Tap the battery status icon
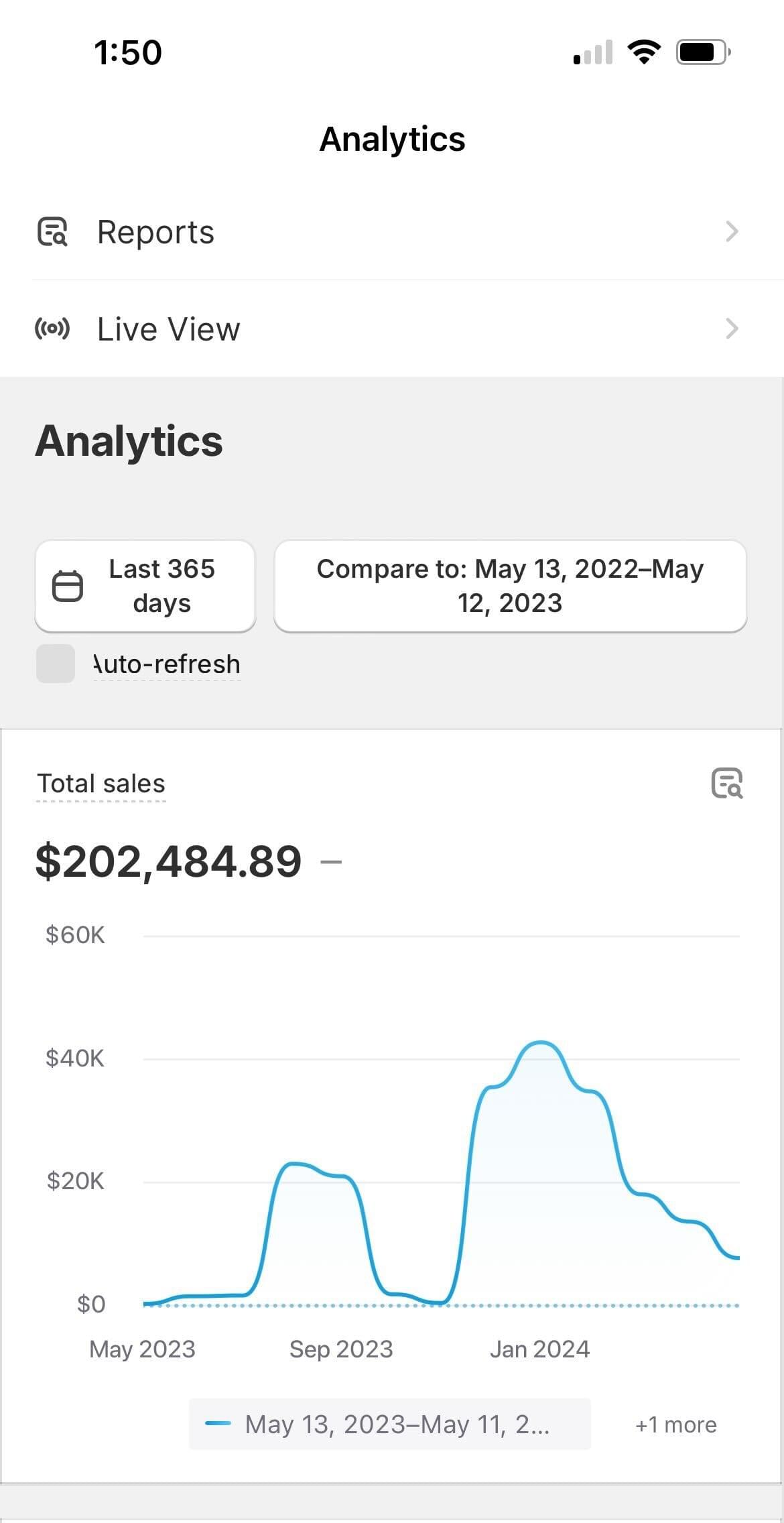The height and width of the screenshot is (1523, 784). [702, 52]
